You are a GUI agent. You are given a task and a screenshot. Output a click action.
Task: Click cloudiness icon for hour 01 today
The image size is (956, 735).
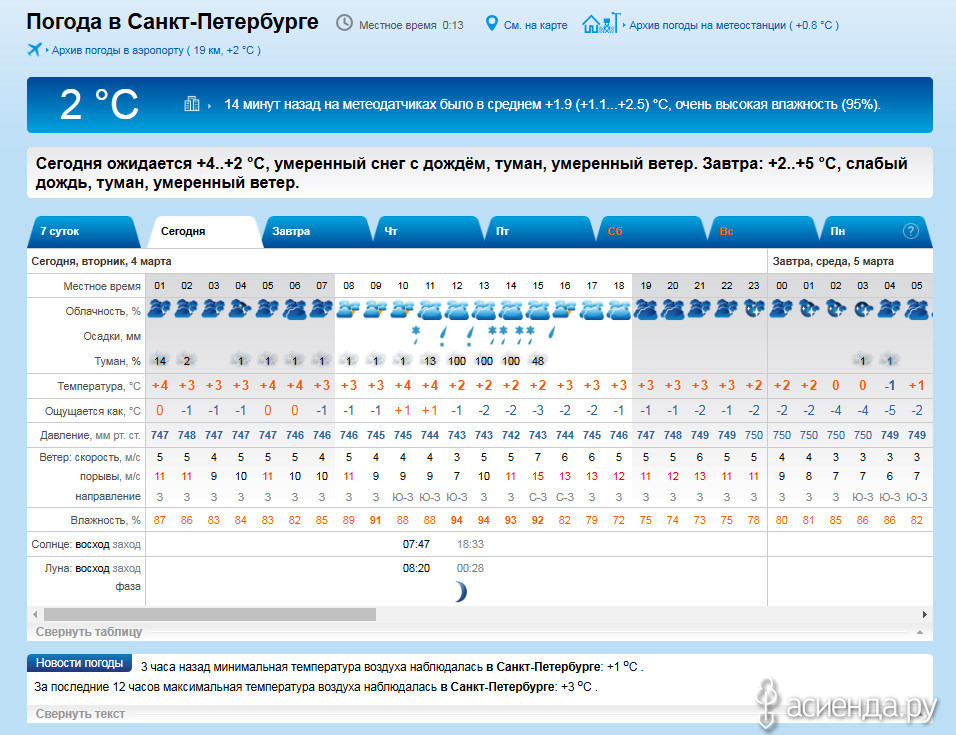(x=159, y=310)
